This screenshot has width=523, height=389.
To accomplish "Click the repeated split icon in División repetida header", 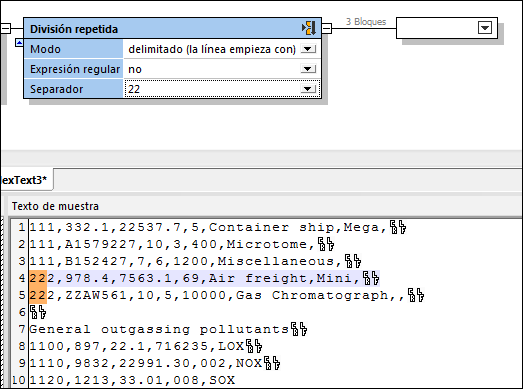I will pyautogui.click(x=309, y=28).
